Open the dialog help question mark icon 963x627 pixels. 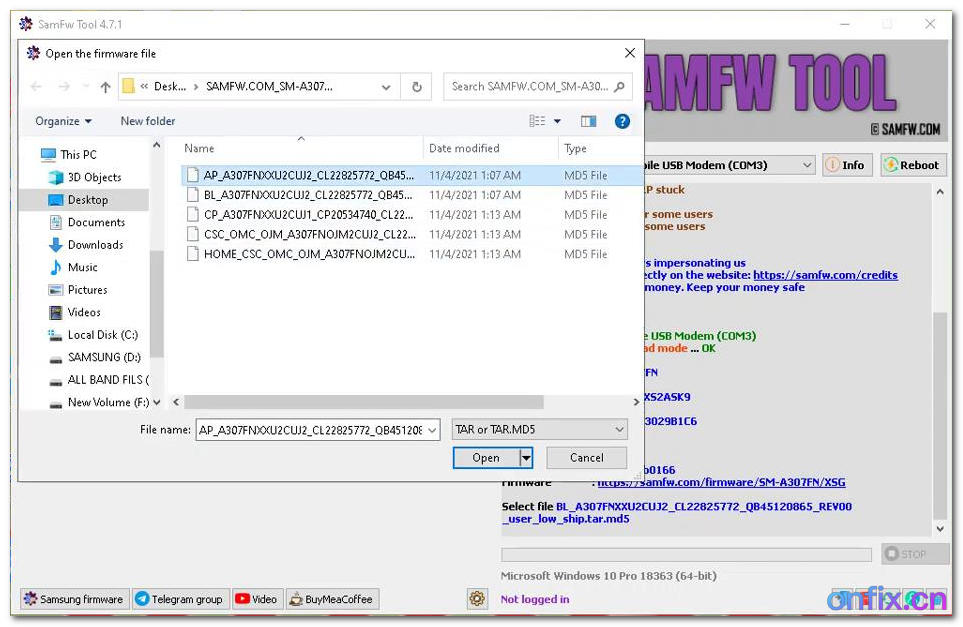pos(622,121)
